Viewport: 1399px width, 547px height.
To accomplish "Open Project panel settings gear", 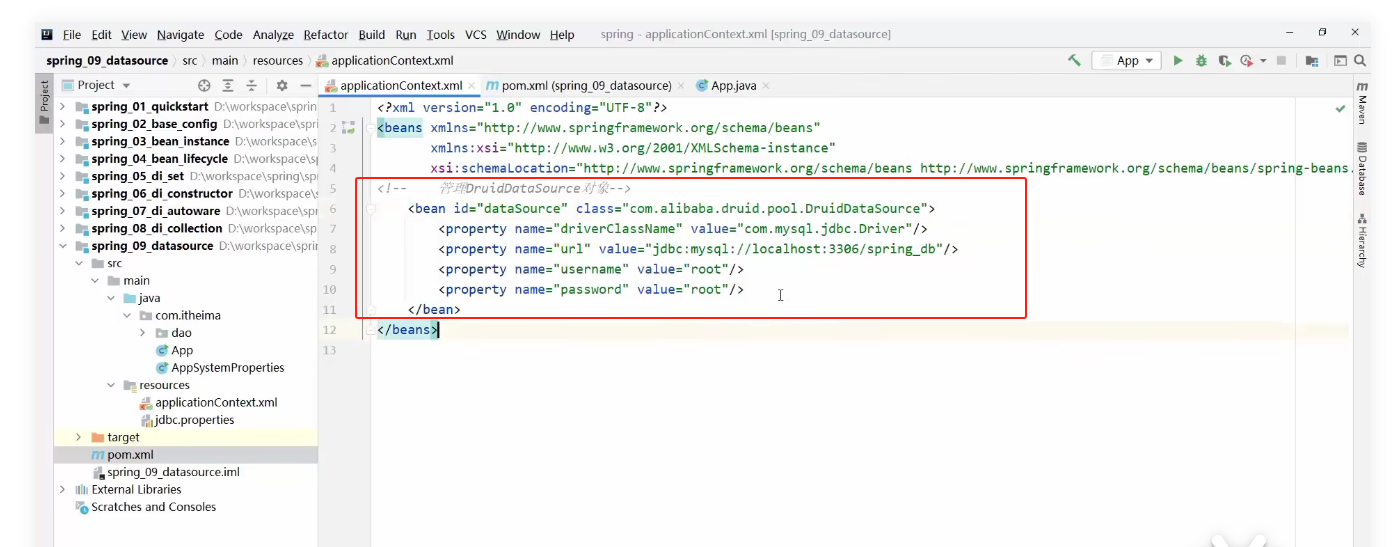I will pos(282,86).
